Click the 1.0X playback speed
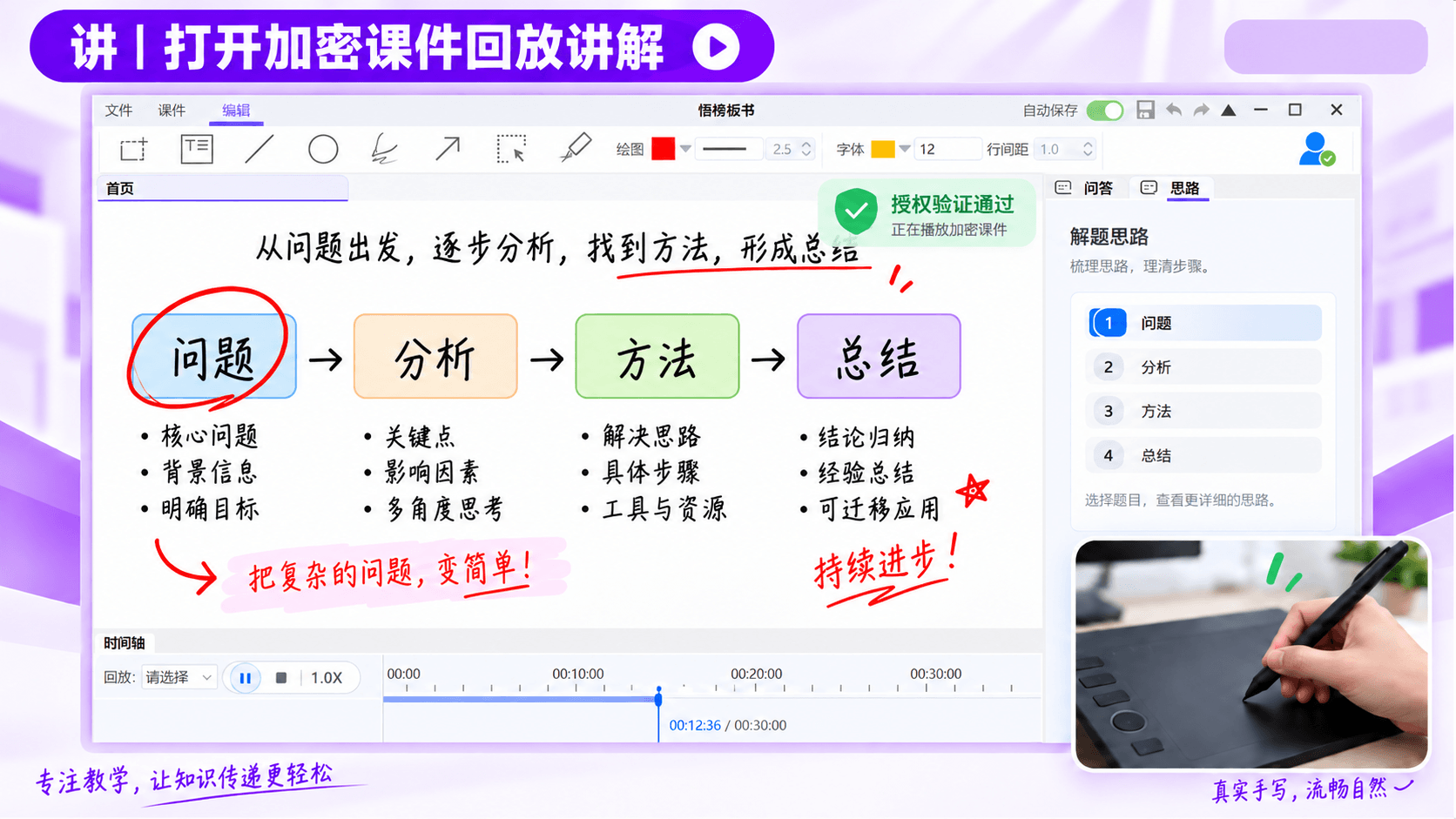Viewport: 1456px width, 819px height. pos(327,678)
